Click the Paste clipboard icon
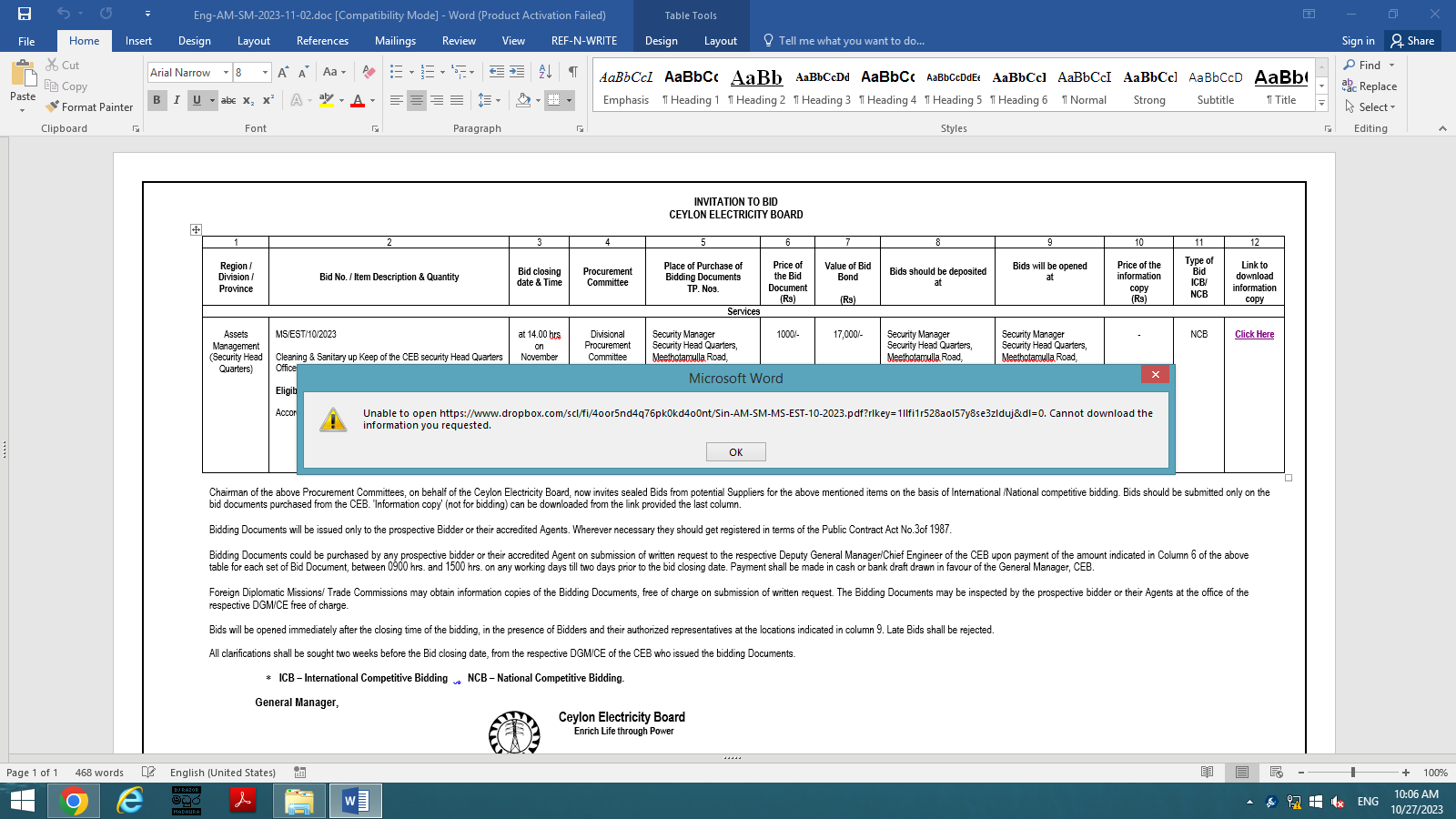1456x819 pixels. click(23, 73)
